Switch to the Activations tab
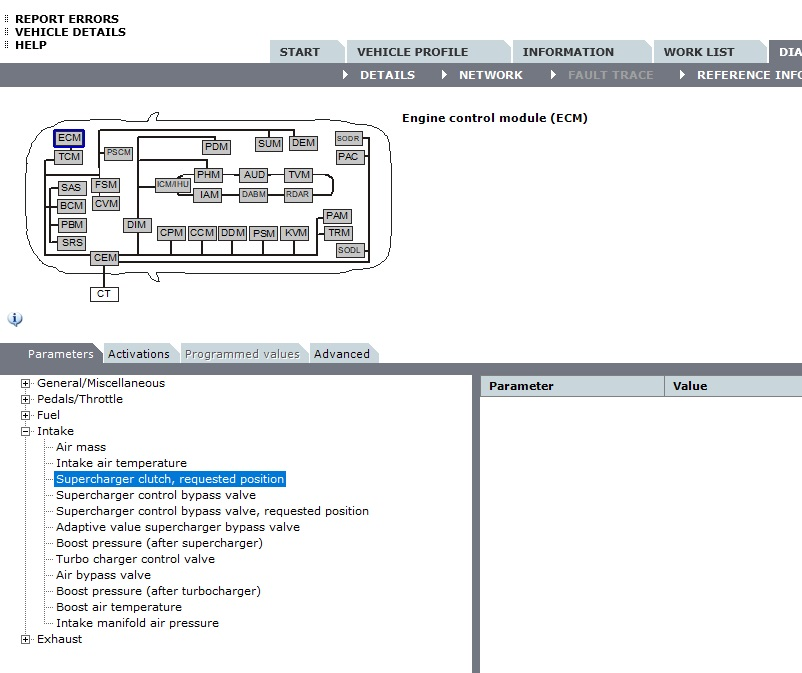 pos(139,354)
